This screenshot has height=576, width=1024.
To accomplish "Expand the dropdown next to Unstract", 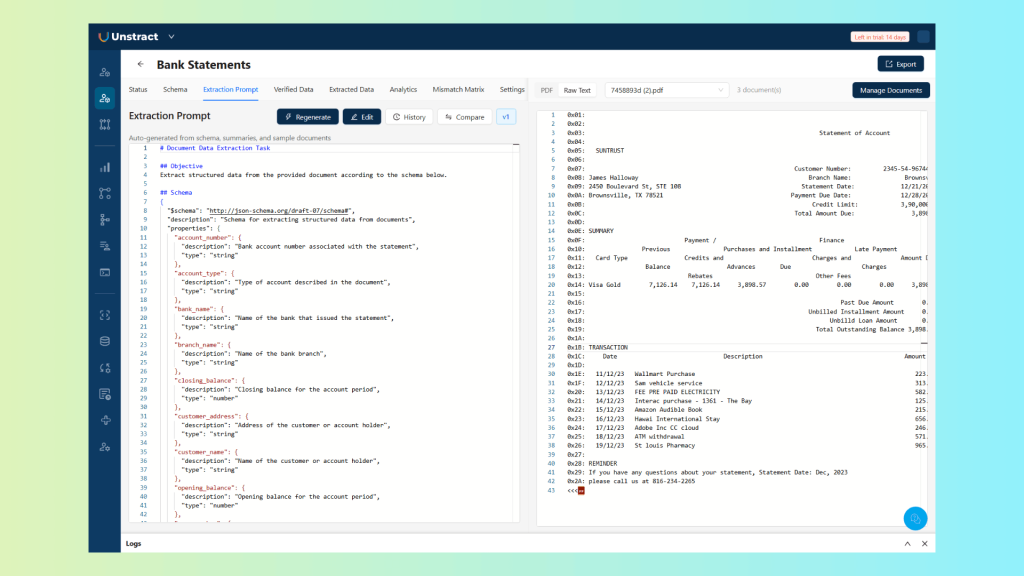I will pyautogui.click(x=171, y=37).
